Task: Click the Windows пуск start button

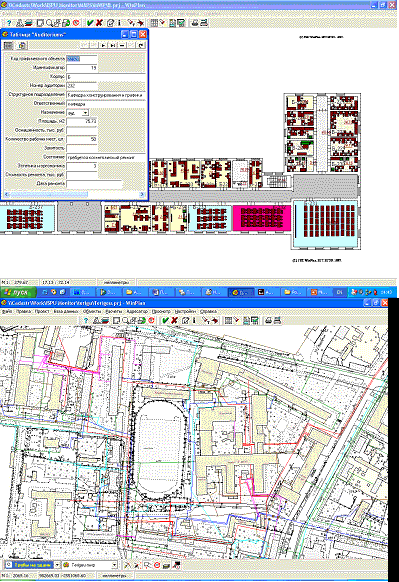Action: pyautogui.click(x=18, y=292)
